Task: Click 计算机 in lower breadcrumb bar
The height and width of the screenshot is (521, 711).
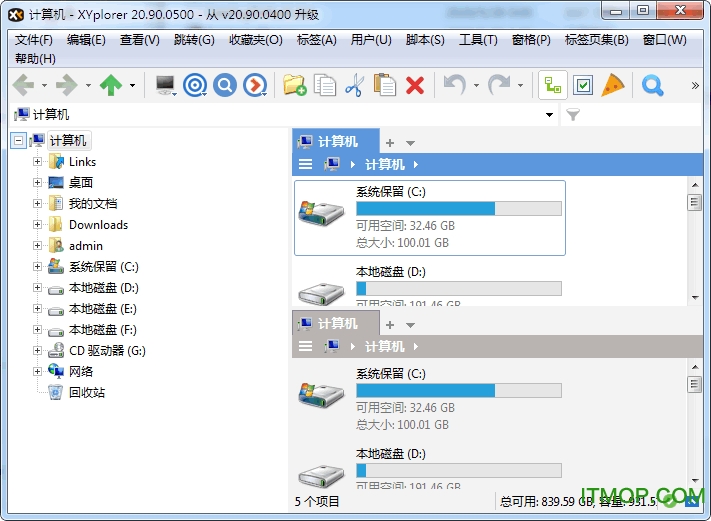Action: (385, 346)
